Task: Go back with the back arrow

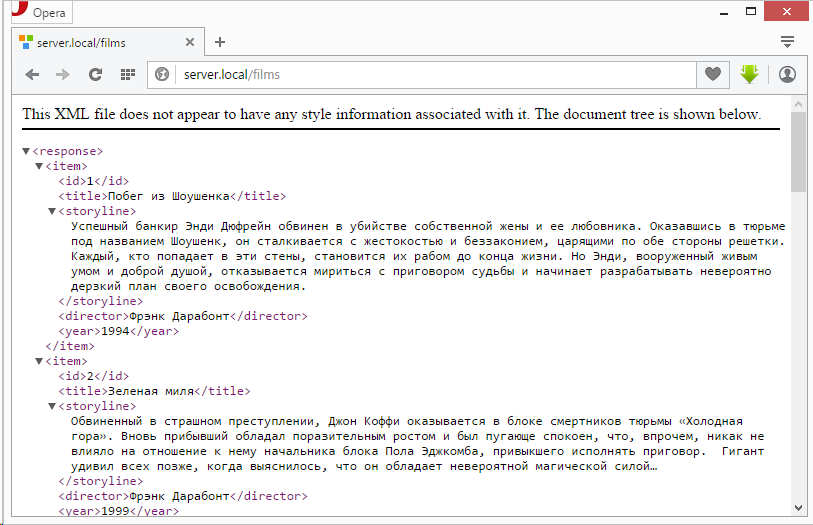Action: click(x=32, y=75)
